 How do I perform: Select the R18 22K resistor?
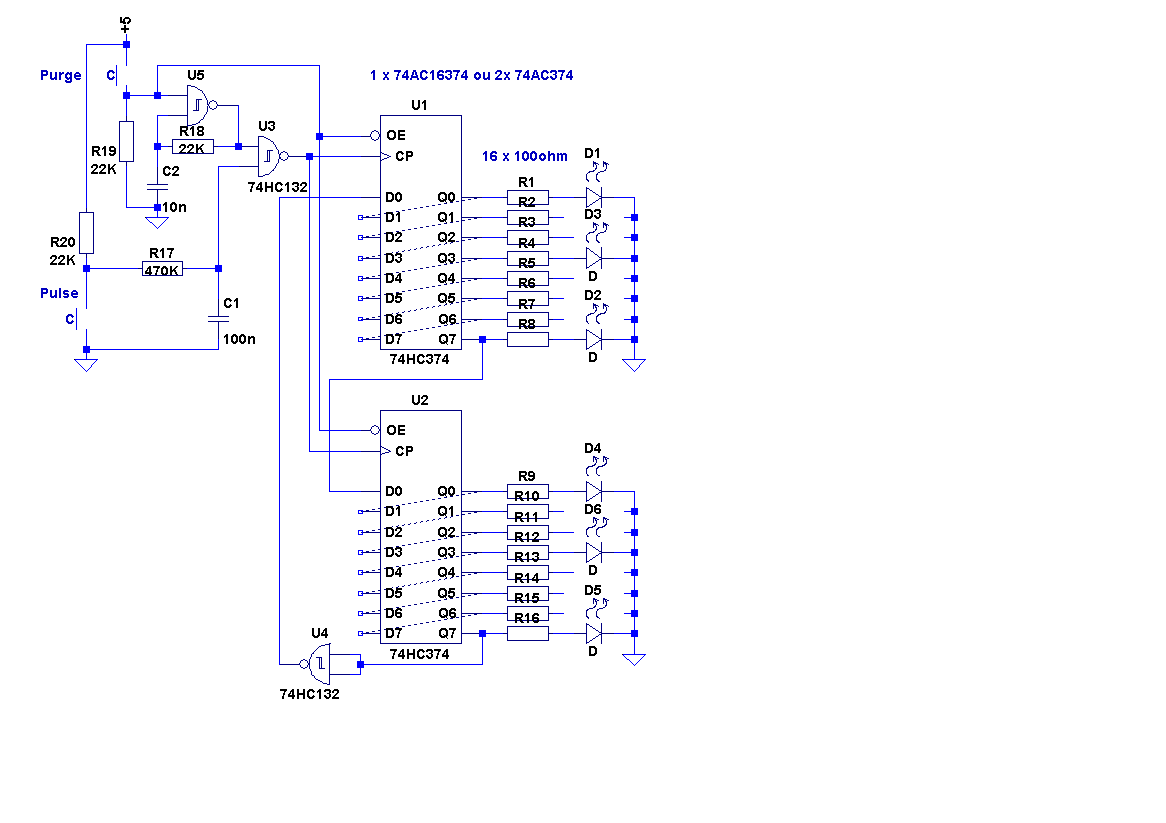pyautogui.click(x=193, y=146)
